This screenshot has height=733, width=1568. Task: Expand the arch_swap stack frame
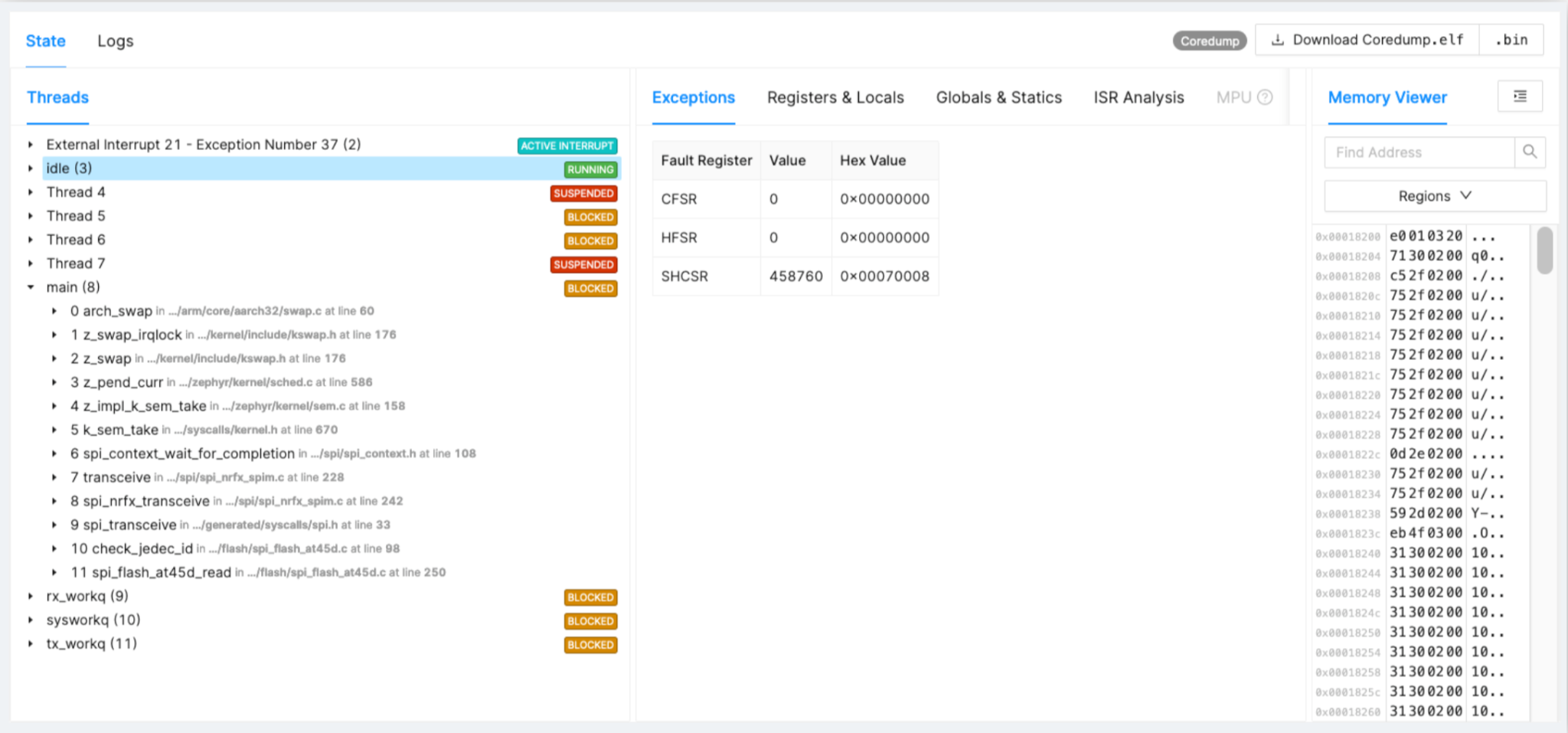click(x=54, y=310)
